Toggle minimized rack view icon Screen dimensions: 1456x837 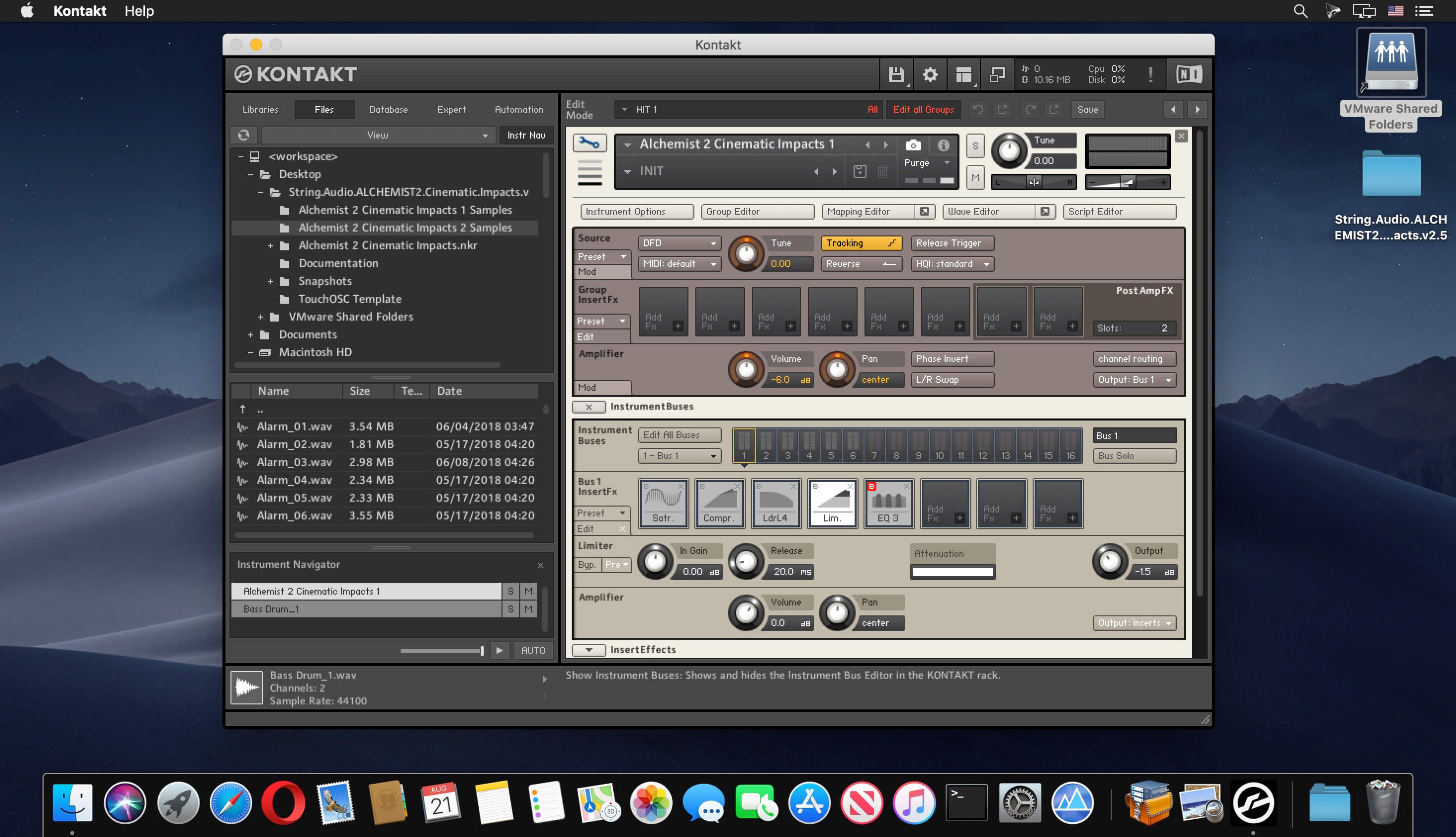998,75
